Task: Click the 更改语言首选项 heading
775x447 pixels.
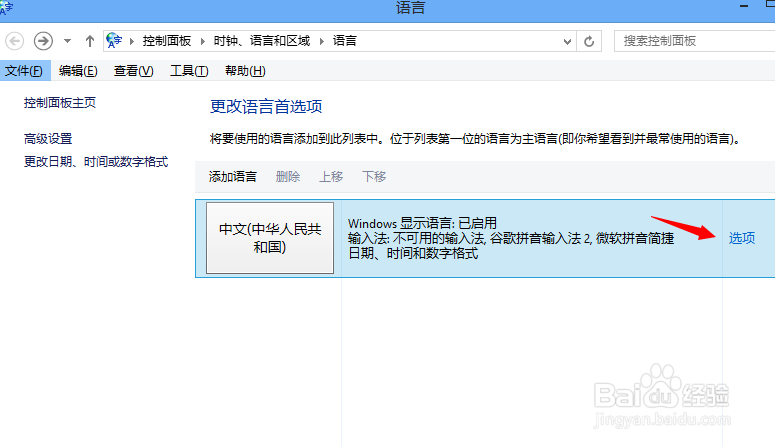Action: tap(266, 107)
